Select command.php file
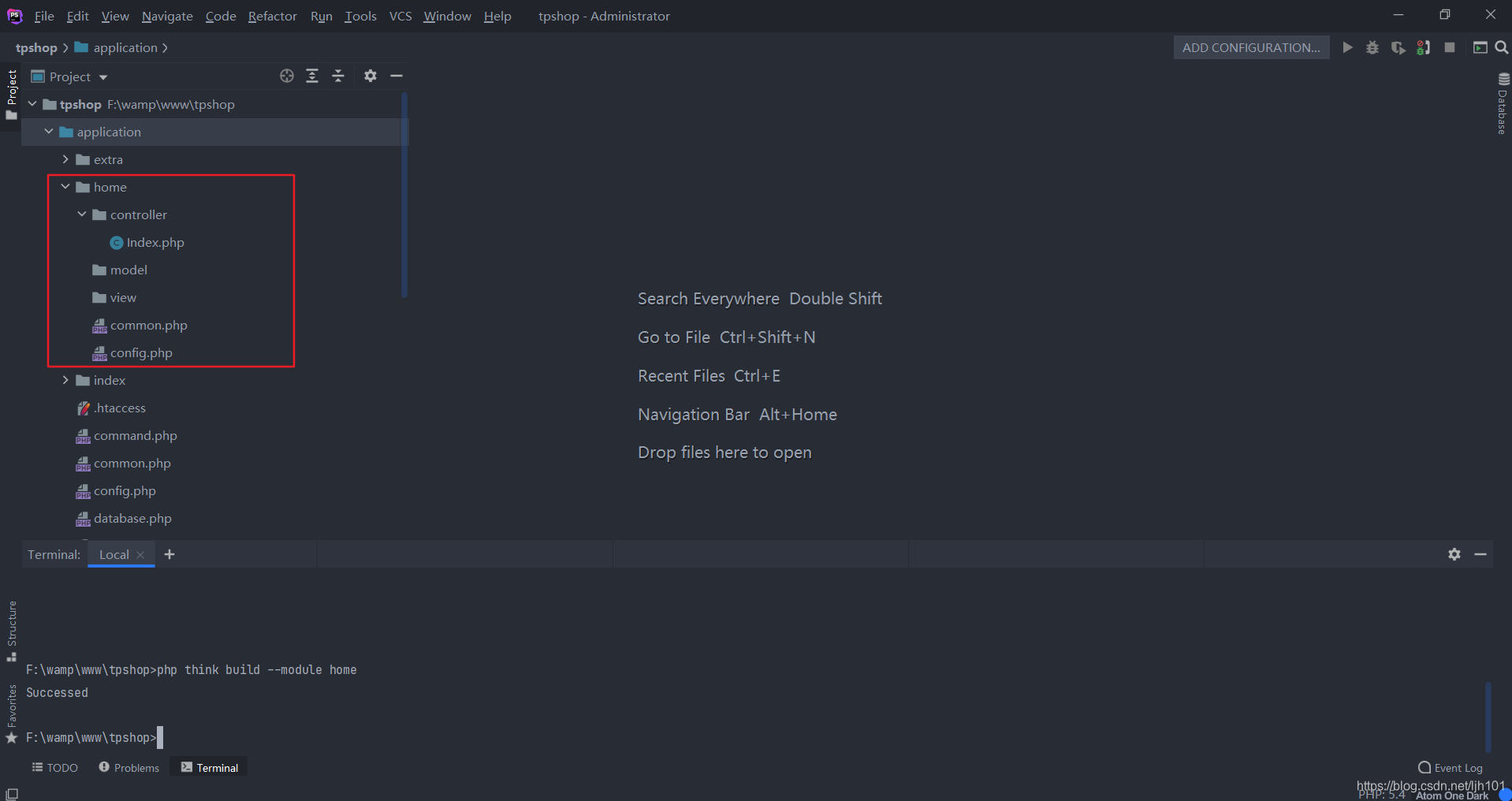Image resolution: width=1512 pixels, height=801 pixels. tap(126, 436)
